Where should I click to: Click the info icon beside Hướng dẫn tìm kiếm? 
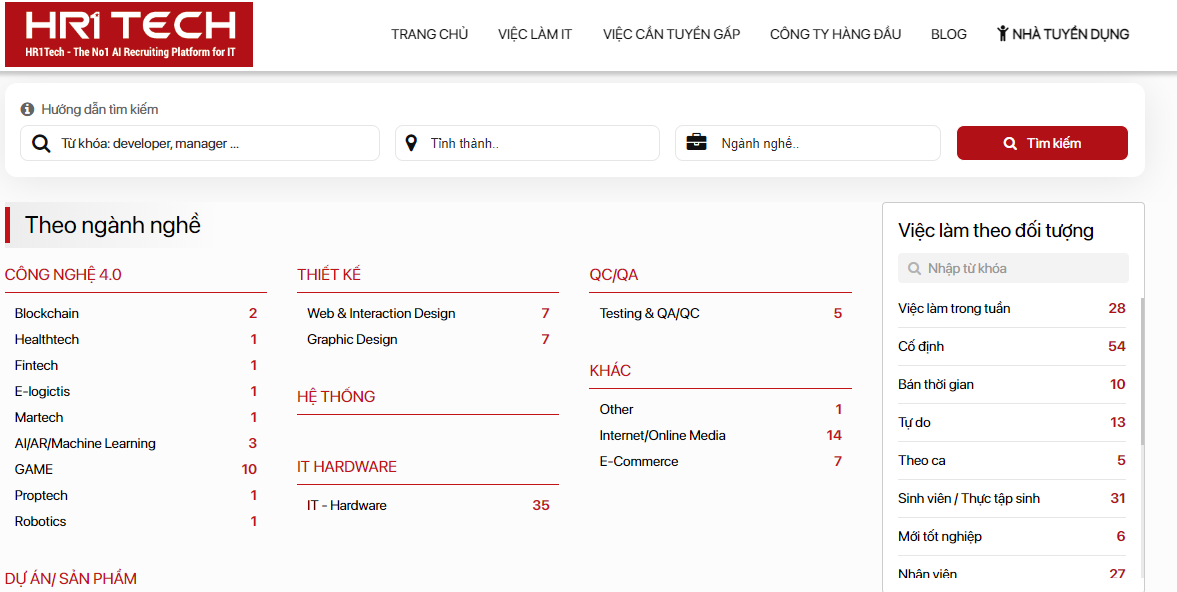(x=27, y=110)
